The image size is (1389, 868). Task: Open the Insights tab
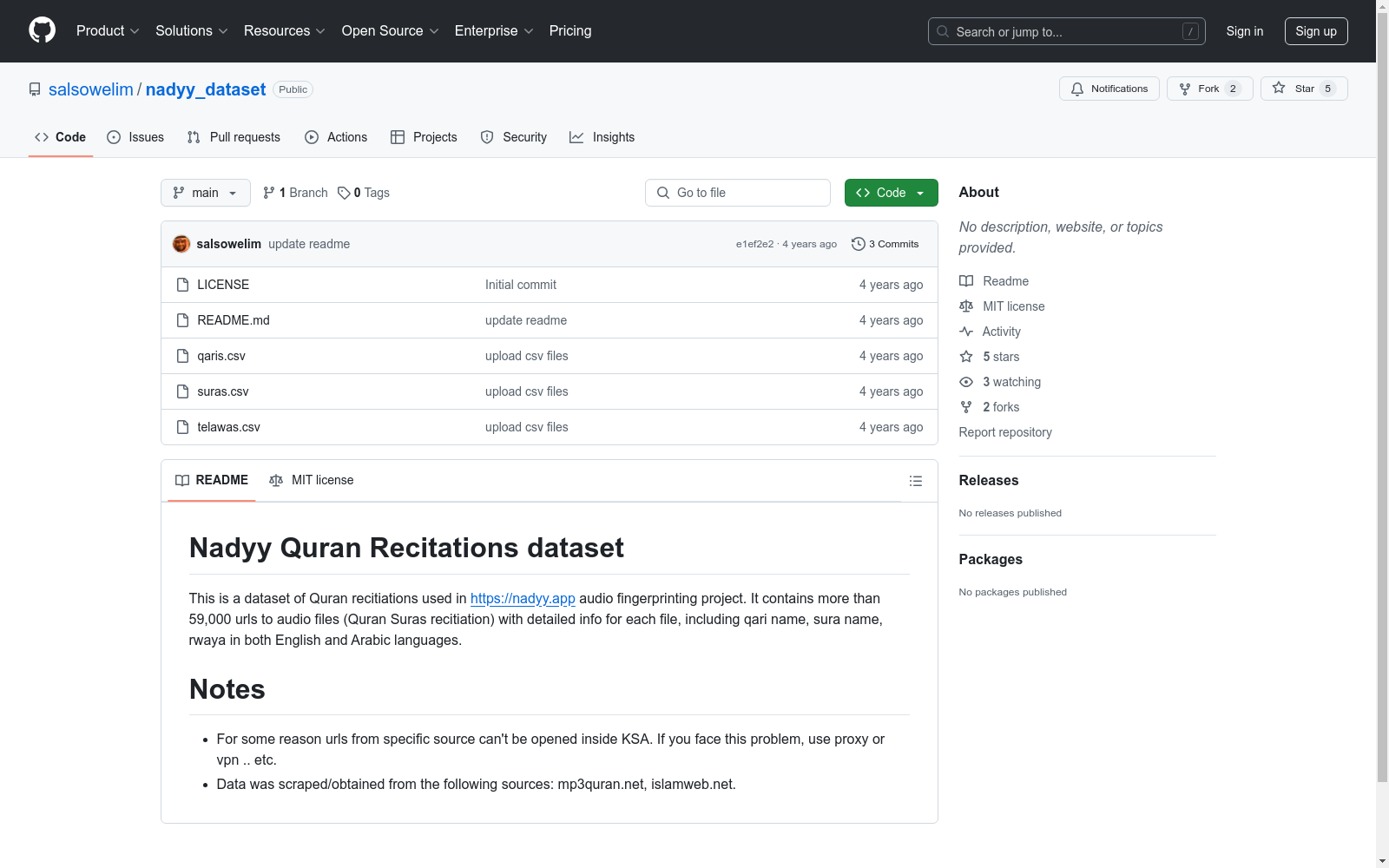[x=602, y=137]
